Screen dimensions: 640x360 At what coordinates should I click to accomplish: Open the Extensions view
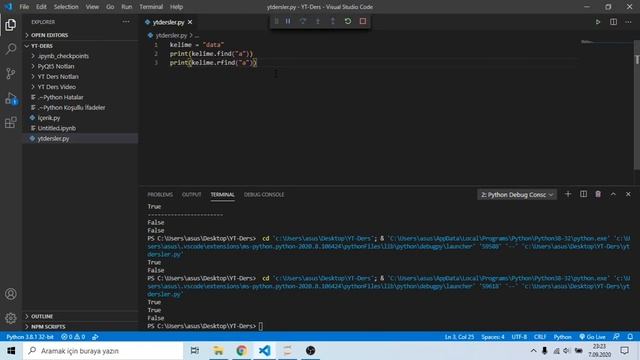11,122
